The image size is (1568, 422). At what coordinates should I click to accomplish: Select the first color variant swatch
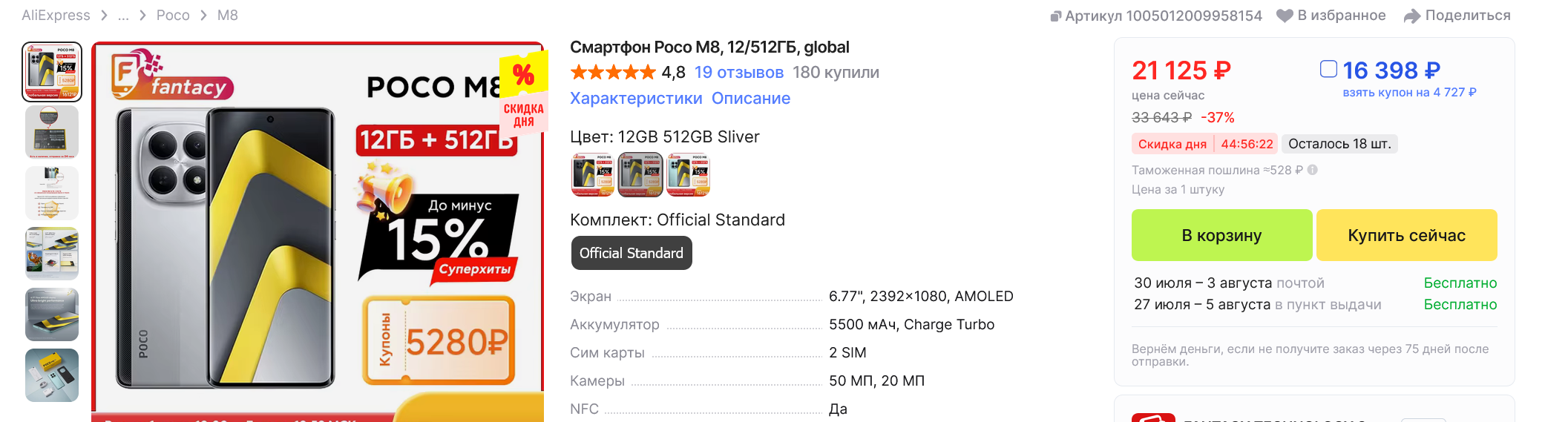pyautogui.click(x=592, y=175)
